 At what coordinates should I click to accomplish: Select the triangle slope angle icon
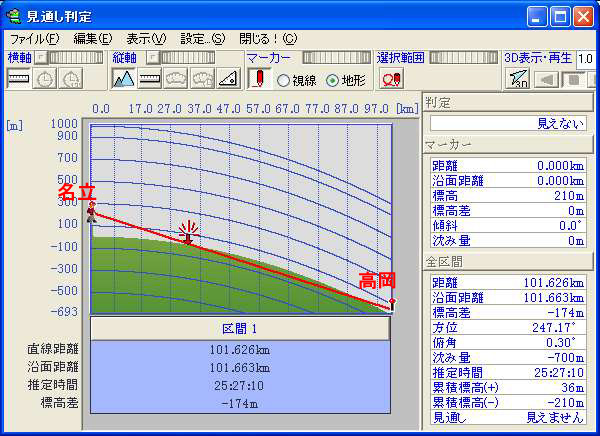click(x=228, y=79)
